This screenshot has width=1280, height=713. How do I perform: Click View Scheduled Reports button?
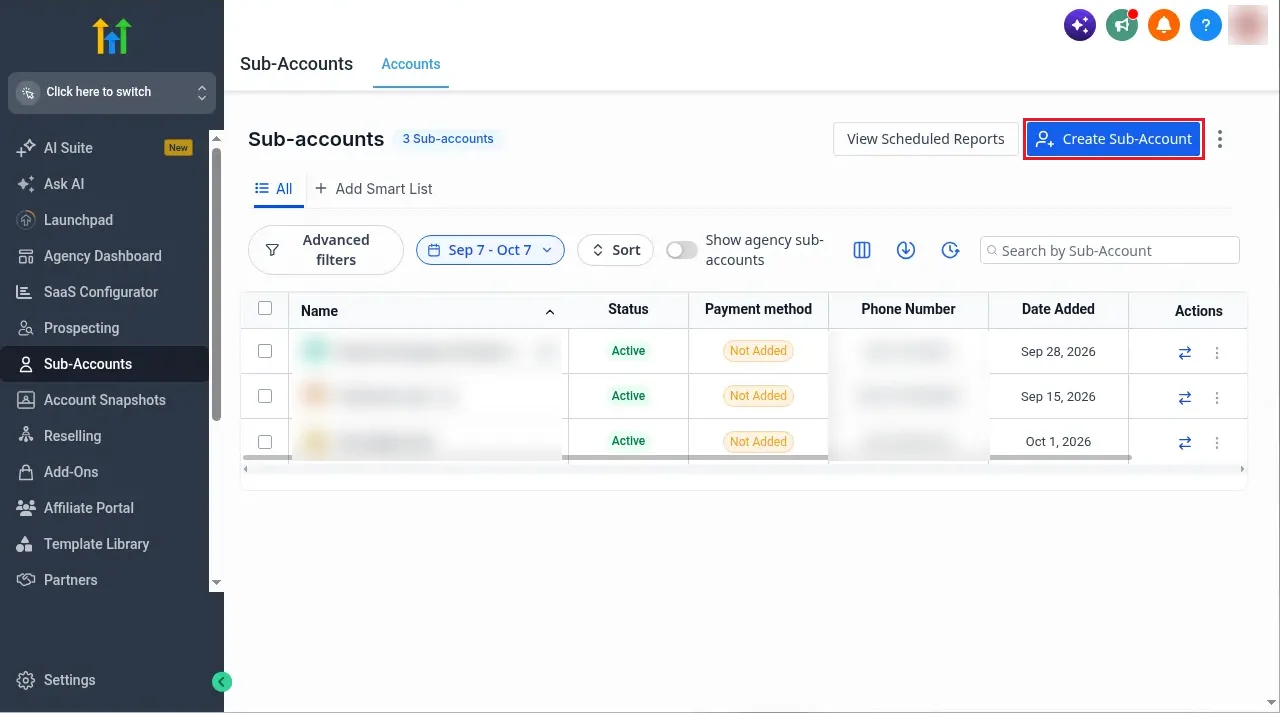pyautogui.click(x=925, y=139)
